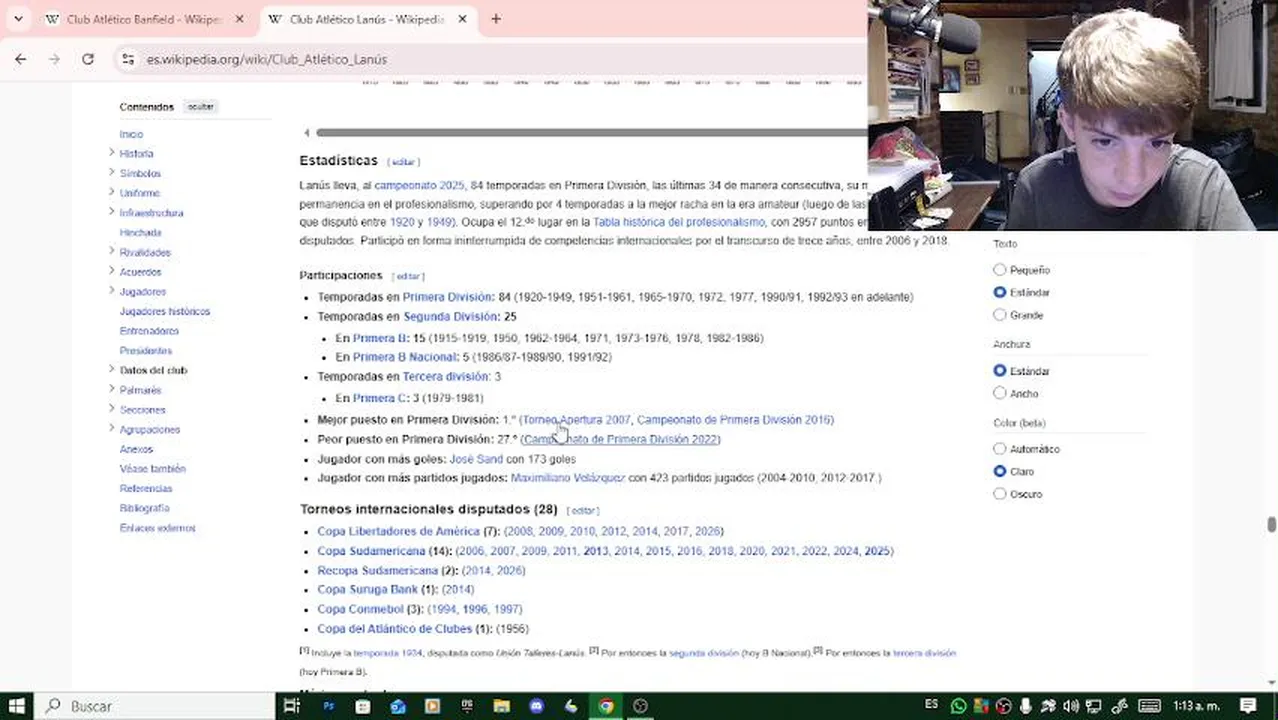Image resolution: width=1278 pixels, height=720 pixels.
Task: Go to Inicio in contents sidebar
Action: 131,134
